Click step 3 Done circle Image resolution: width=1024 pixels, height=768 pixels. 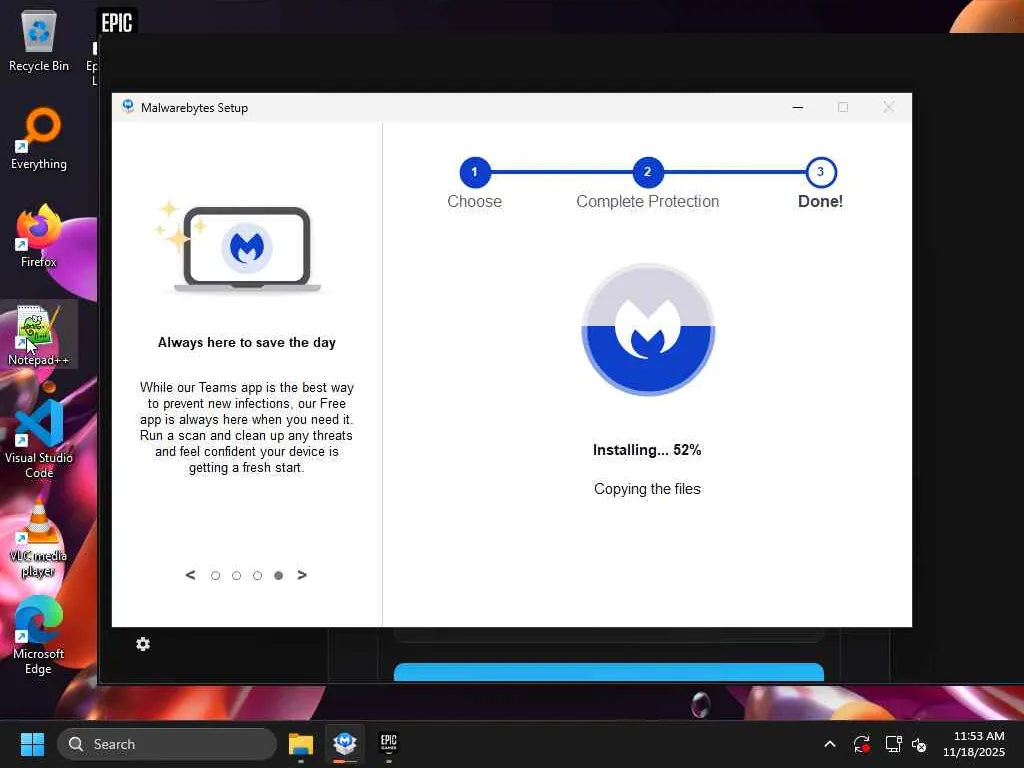pyautogui.click(x=821, y=172)
